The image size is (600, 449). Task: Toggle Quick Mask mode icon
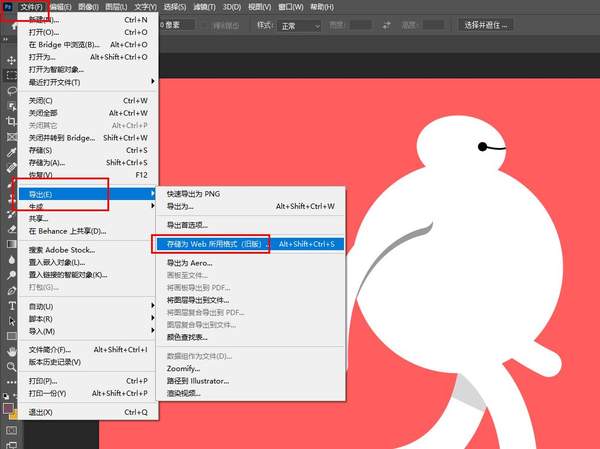coord(11,430)
